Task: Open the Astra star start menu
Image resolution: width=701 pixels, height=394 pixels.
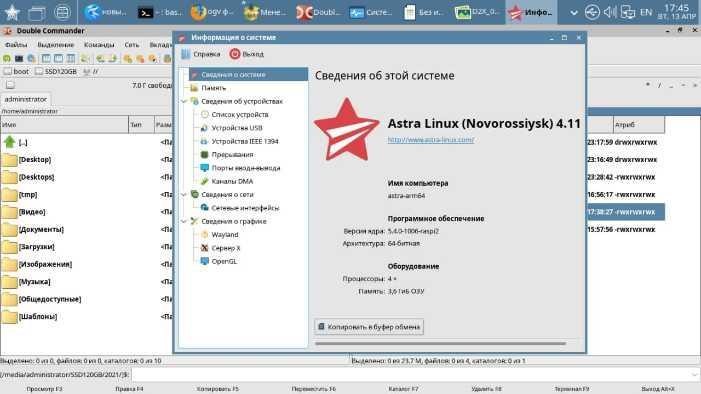Action: [x=12, y=12]
